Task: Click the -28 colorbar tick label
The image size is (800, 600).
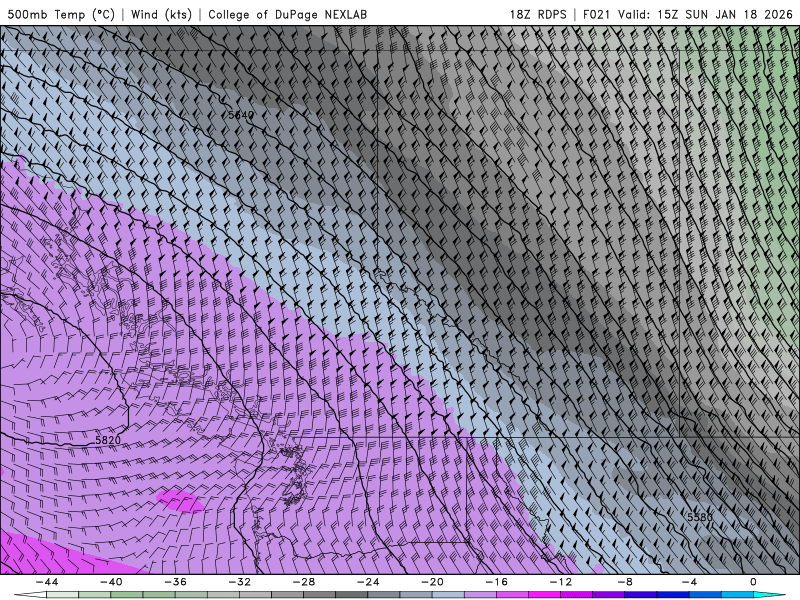Action: click(304, 582)
